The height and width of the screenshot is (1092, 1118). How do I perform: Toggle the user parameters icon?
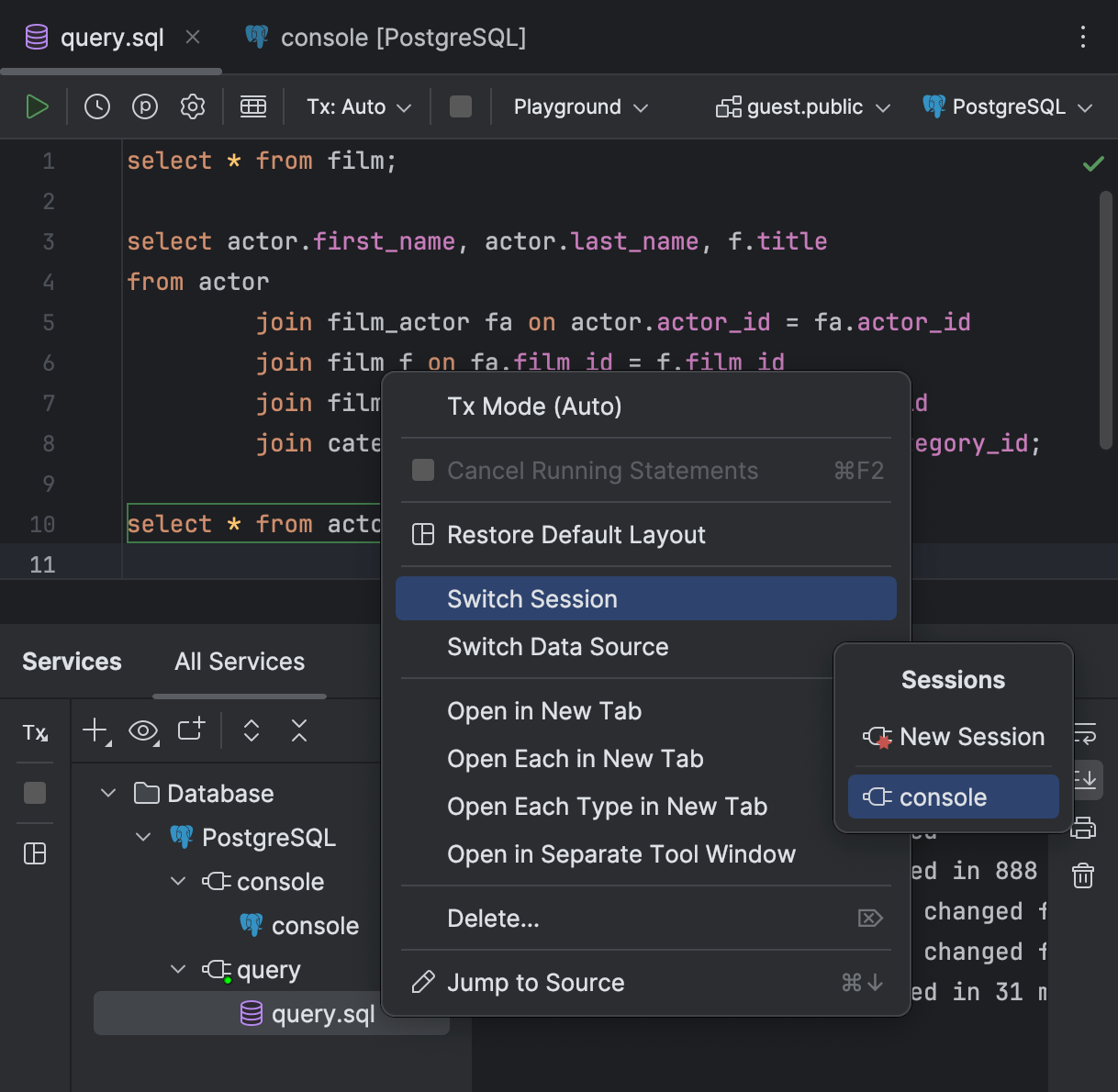coord(145,106)
